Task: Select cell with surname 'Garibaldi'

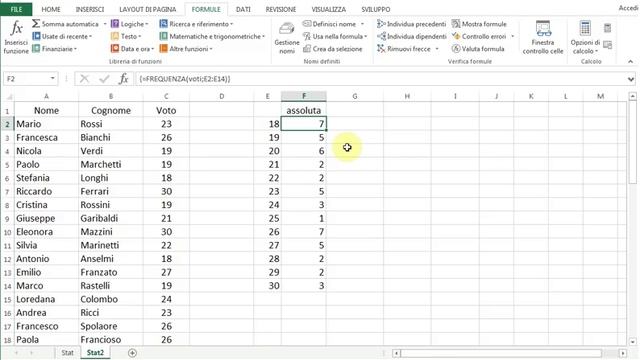Action: coord(111,218)
